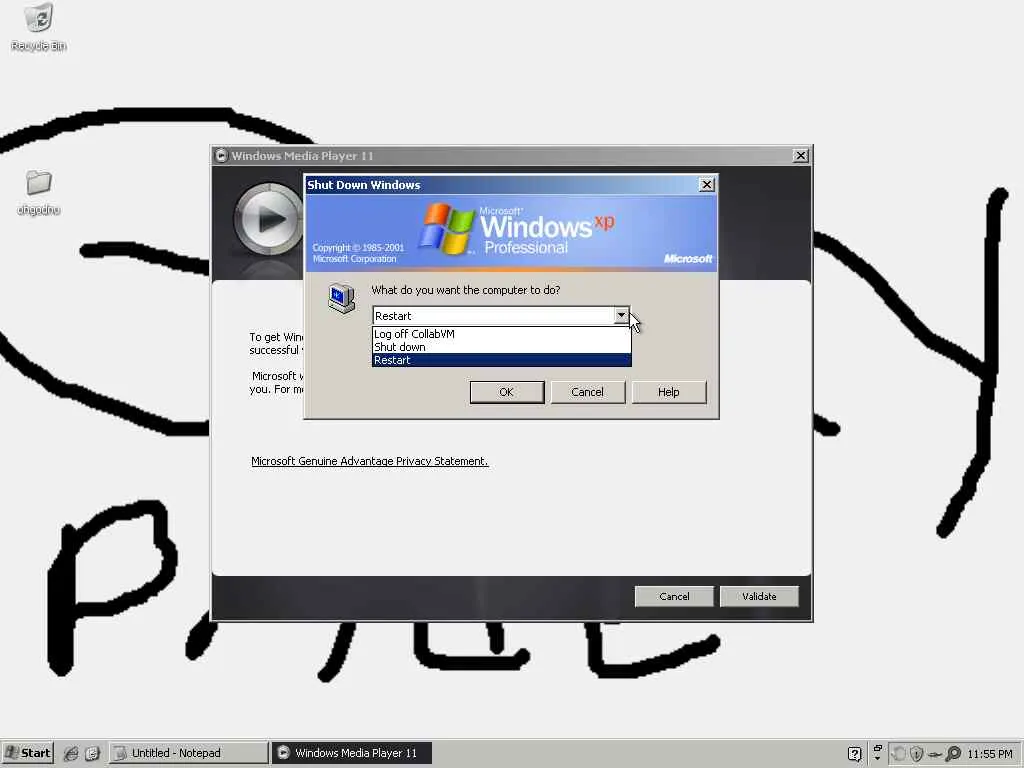
Task: Click Windows Media Player 11 taskbar button
Action: [351, 753]
